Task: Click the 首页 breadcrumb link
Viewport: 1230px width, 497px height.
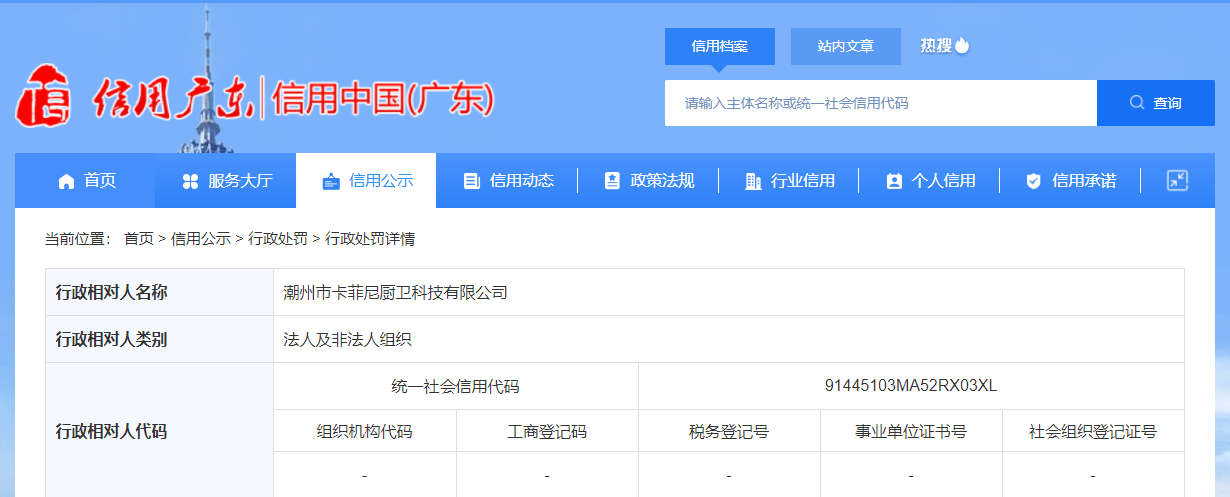Action: (x=139, y=239)
